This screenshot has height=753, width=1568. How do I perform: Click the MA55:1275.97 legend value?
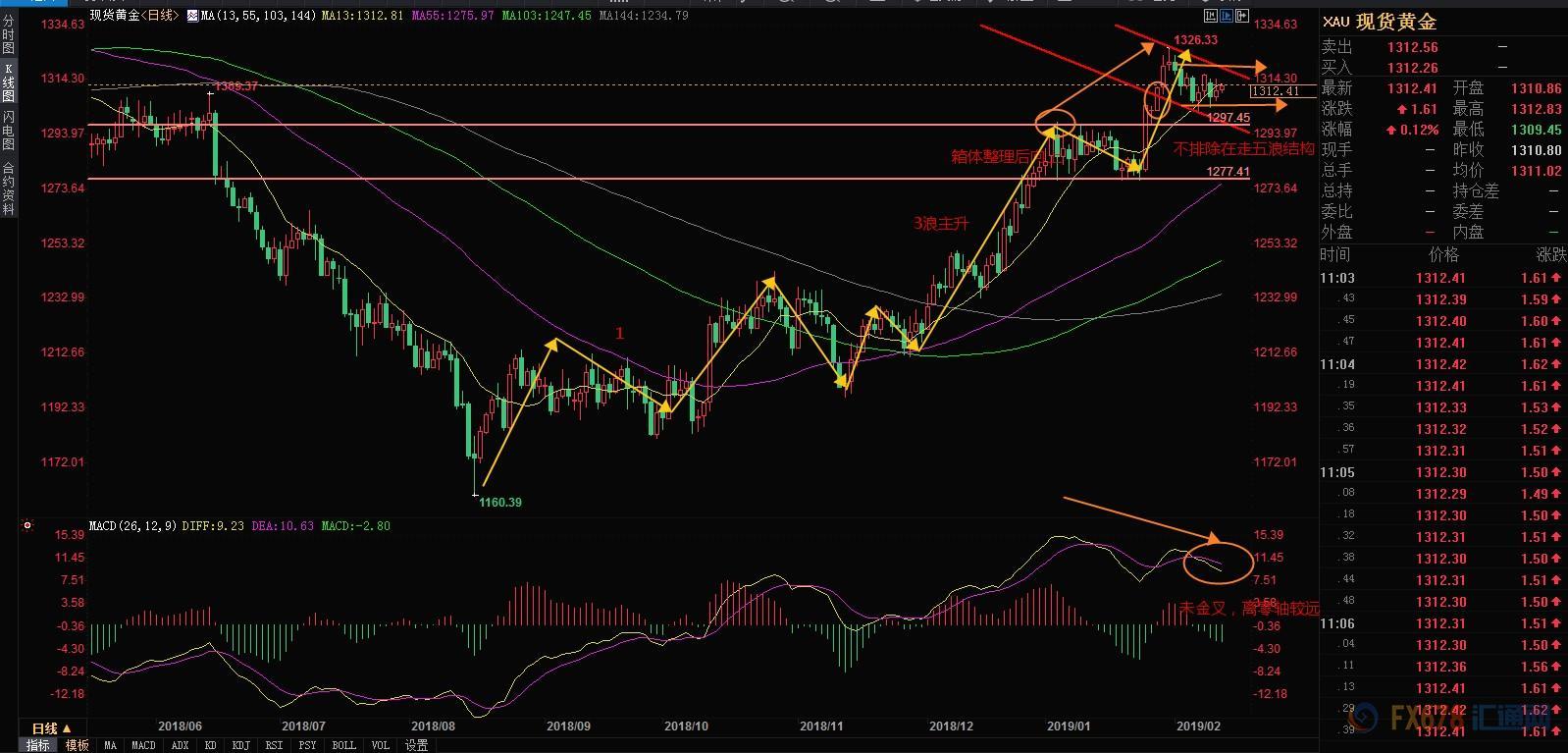coord(452,16)
